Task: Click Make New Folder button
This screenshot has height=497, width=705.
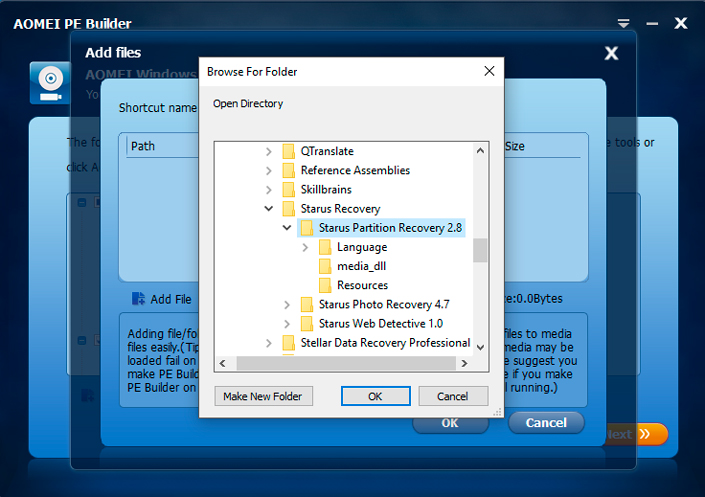Action: click(x=263, y=396)
